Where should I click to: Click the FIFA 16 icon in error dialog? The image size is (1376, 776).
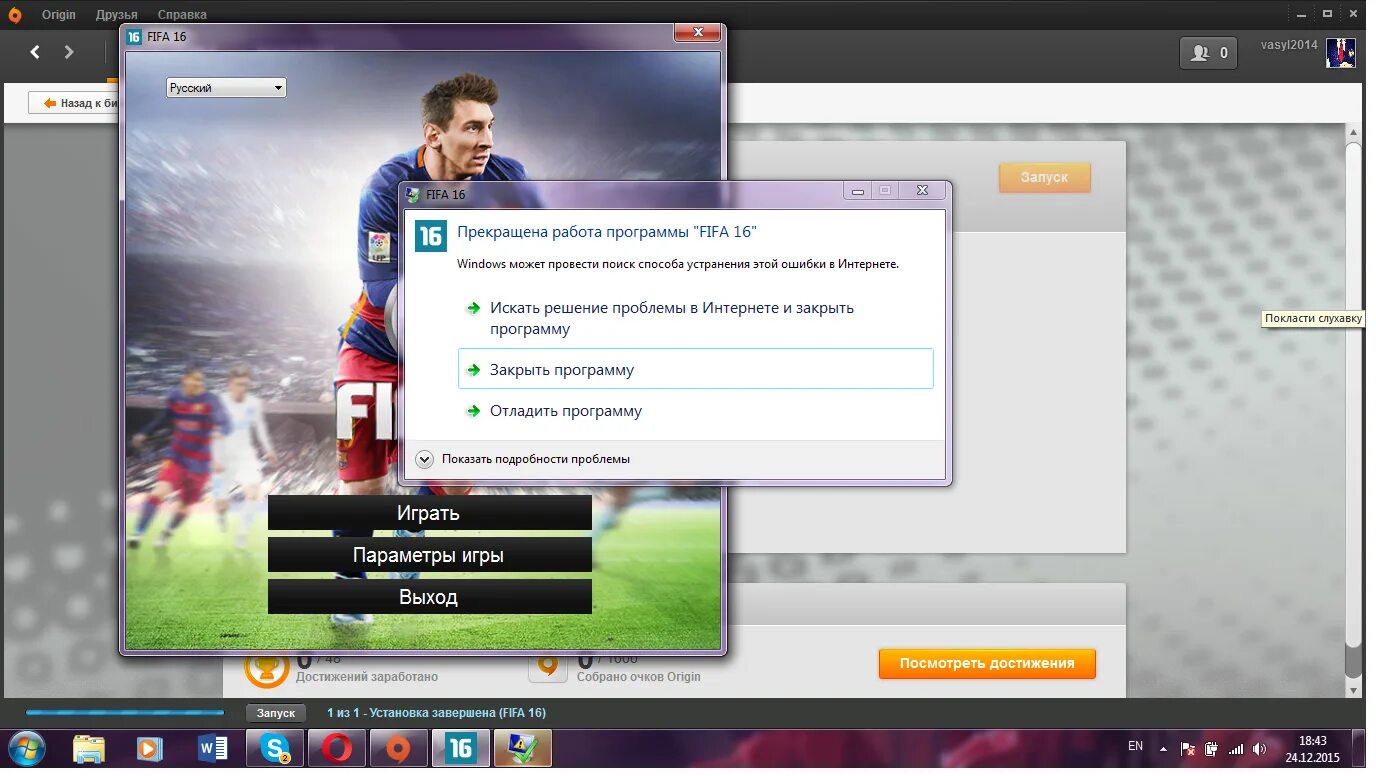coord(430,236)
